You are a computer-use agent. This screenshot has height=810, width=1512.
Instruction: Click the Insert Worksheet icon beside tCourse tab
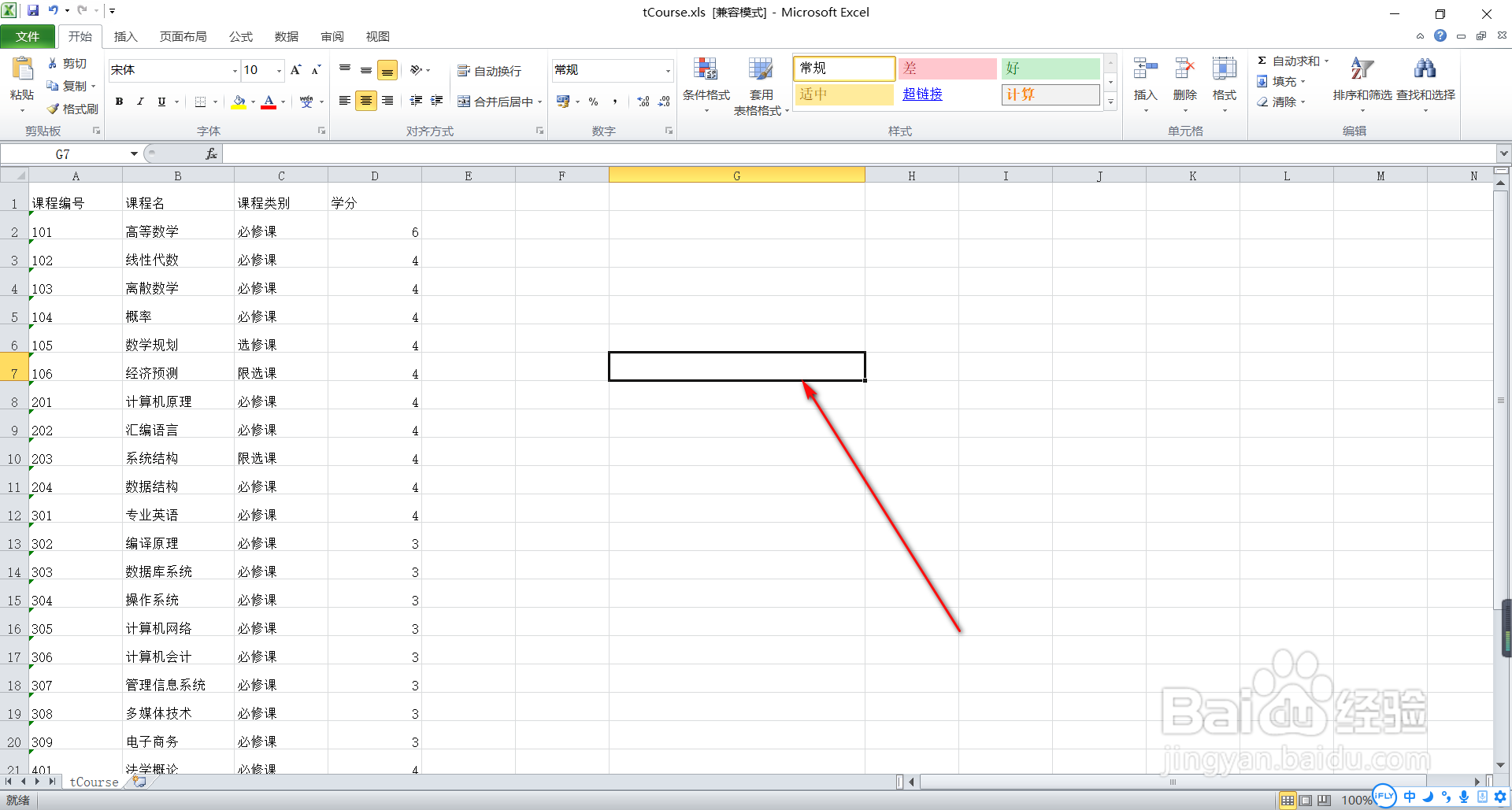tap(139, 782)
